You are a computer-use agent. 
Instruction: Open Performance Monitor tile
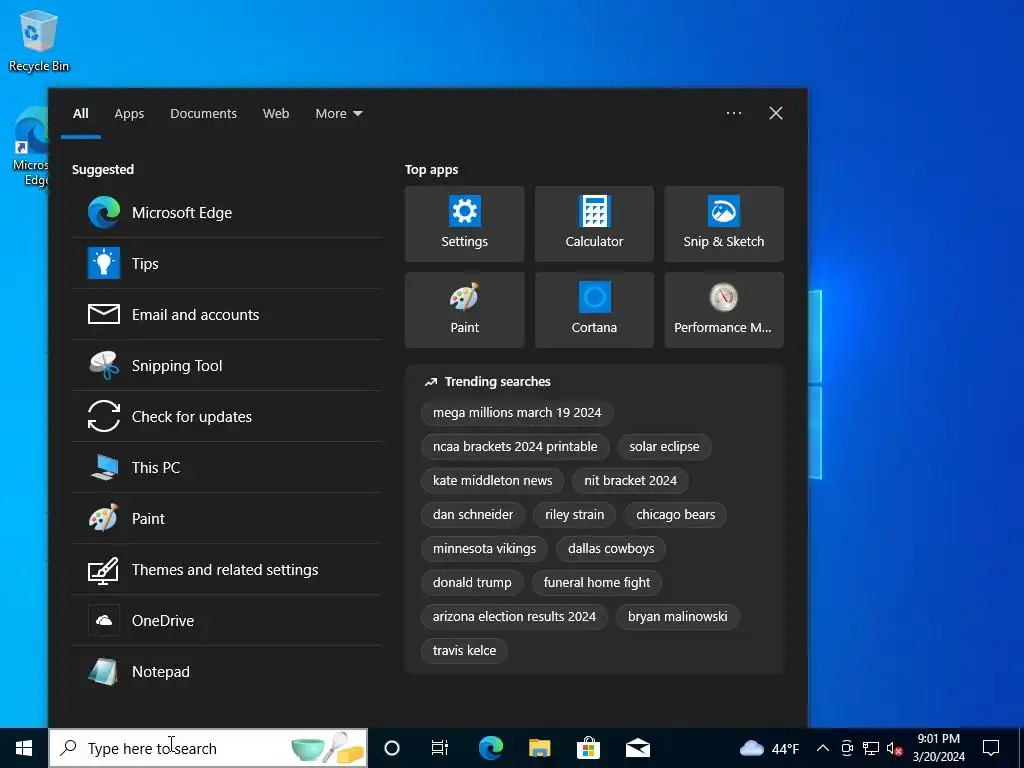click(x=724, y=310)
